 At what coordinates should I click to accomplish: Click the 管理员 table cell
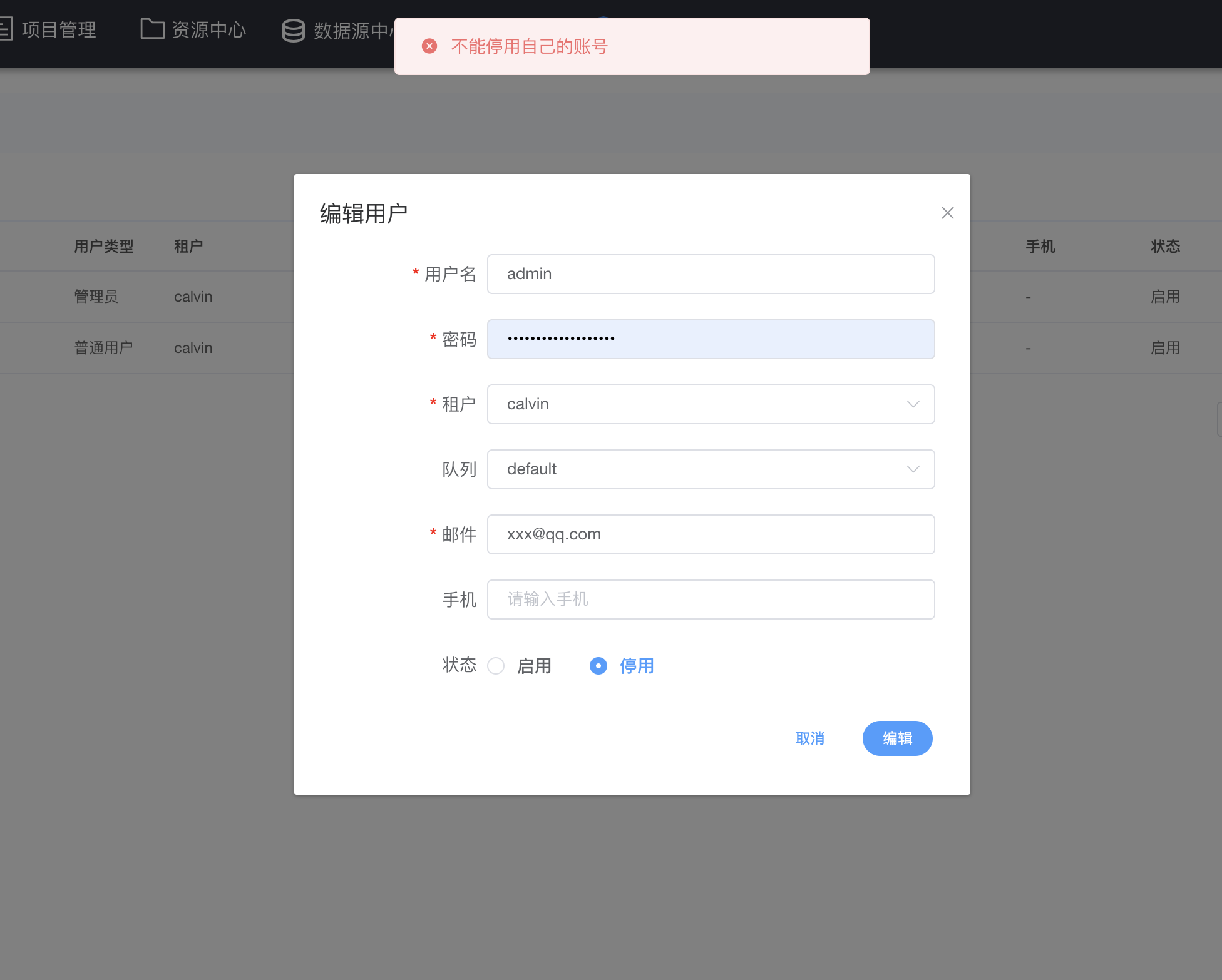coord(96,297)
